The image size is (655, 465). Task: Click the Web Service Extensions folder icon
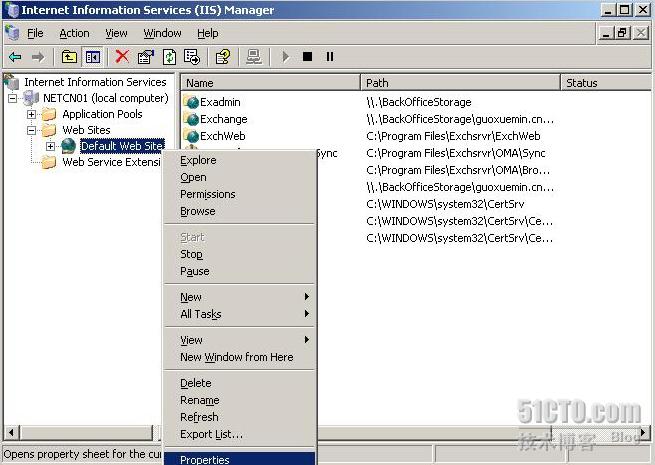pyautogui.click(x=49, y=162)
